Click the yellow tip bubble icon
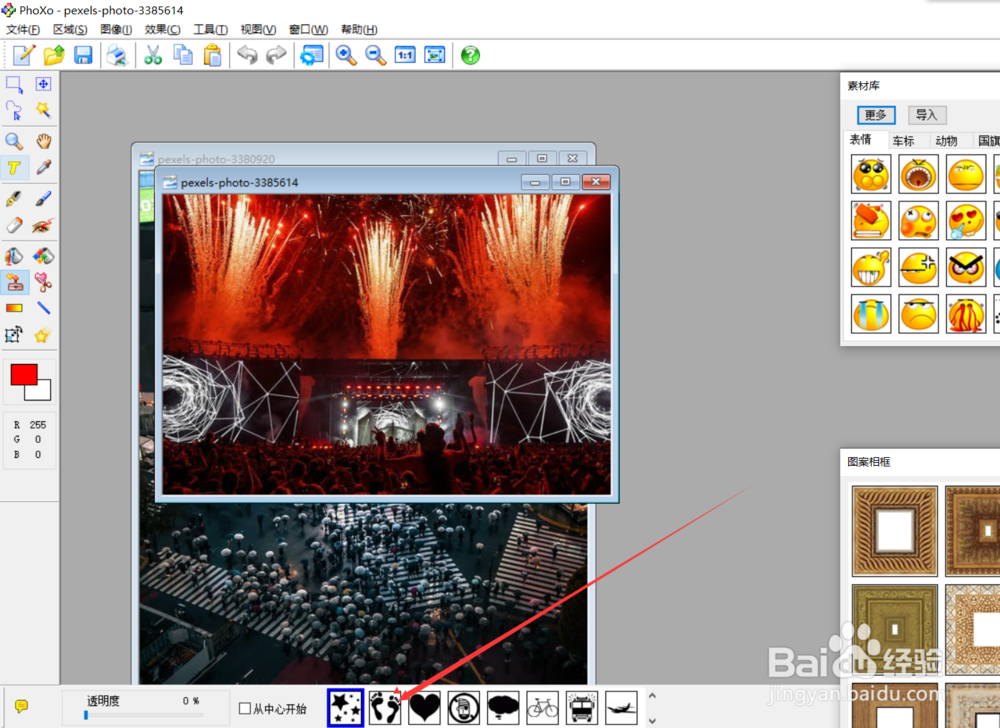Screen dimensions: 1000x728 point(21,706)
